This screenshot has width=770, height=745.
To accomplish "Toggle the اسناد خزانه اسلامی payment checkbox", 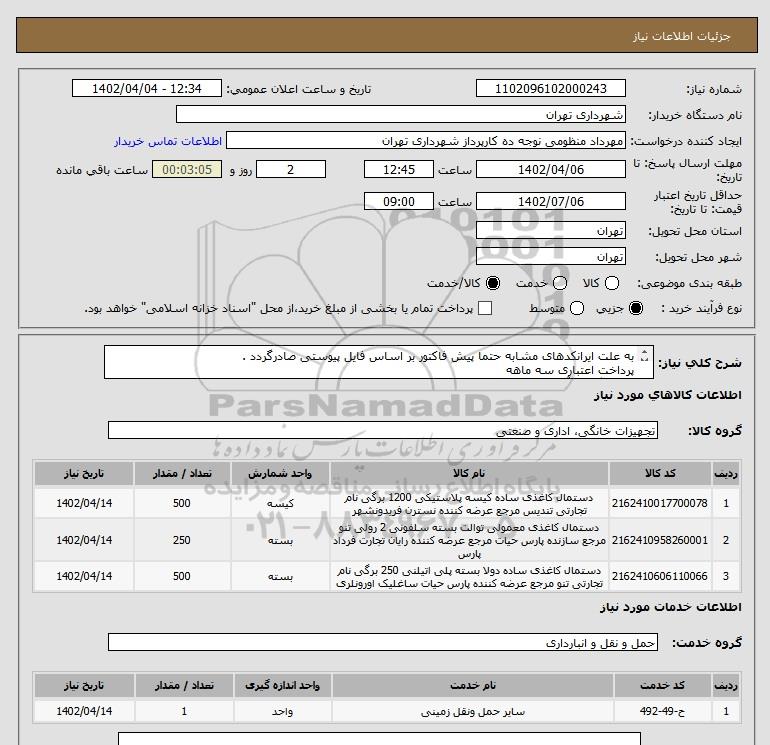I will tap(485, 308).
